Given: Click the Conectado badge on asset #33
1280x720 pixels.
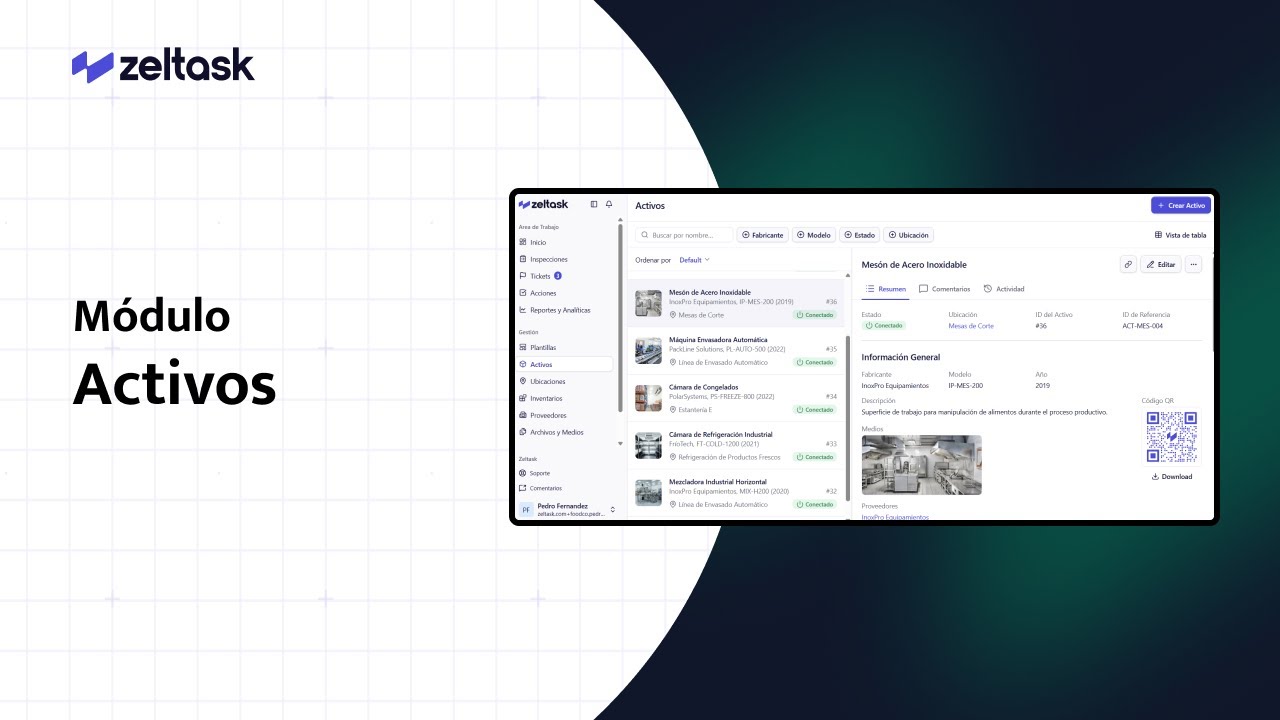Looking at the screenshot, I should tap(815, 457).
